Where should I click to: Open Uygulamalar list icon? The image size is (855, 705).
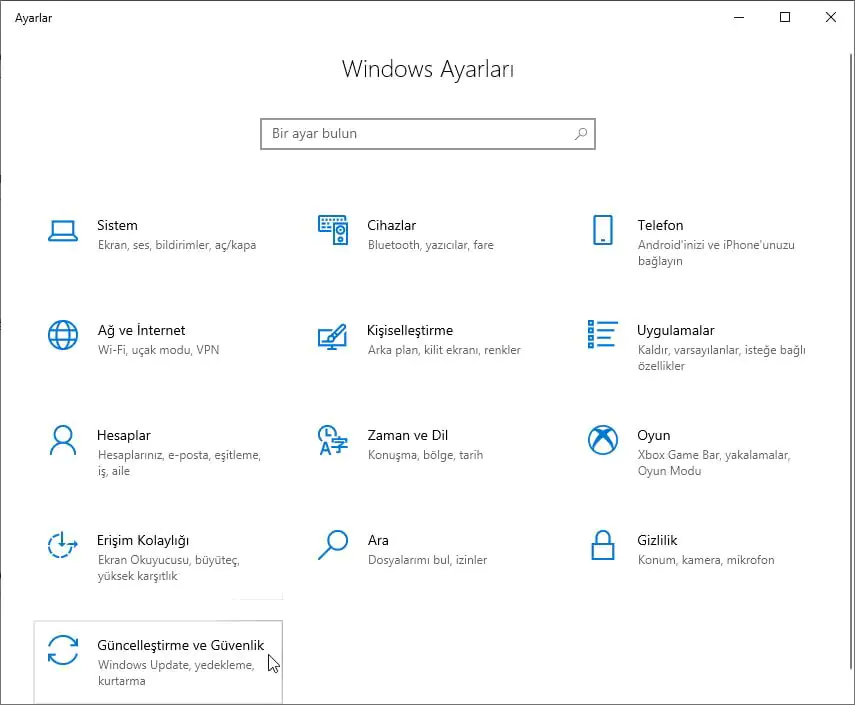pos(602,336)
